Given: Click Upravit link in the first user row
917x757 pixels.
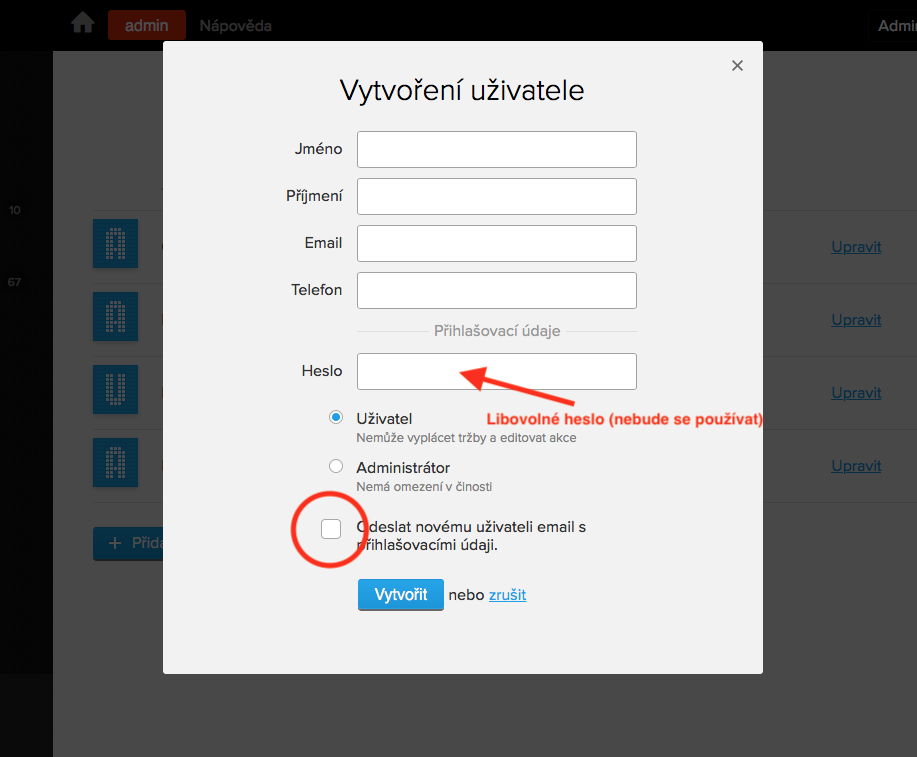Looking at the screenshot, I should point(856,246).
